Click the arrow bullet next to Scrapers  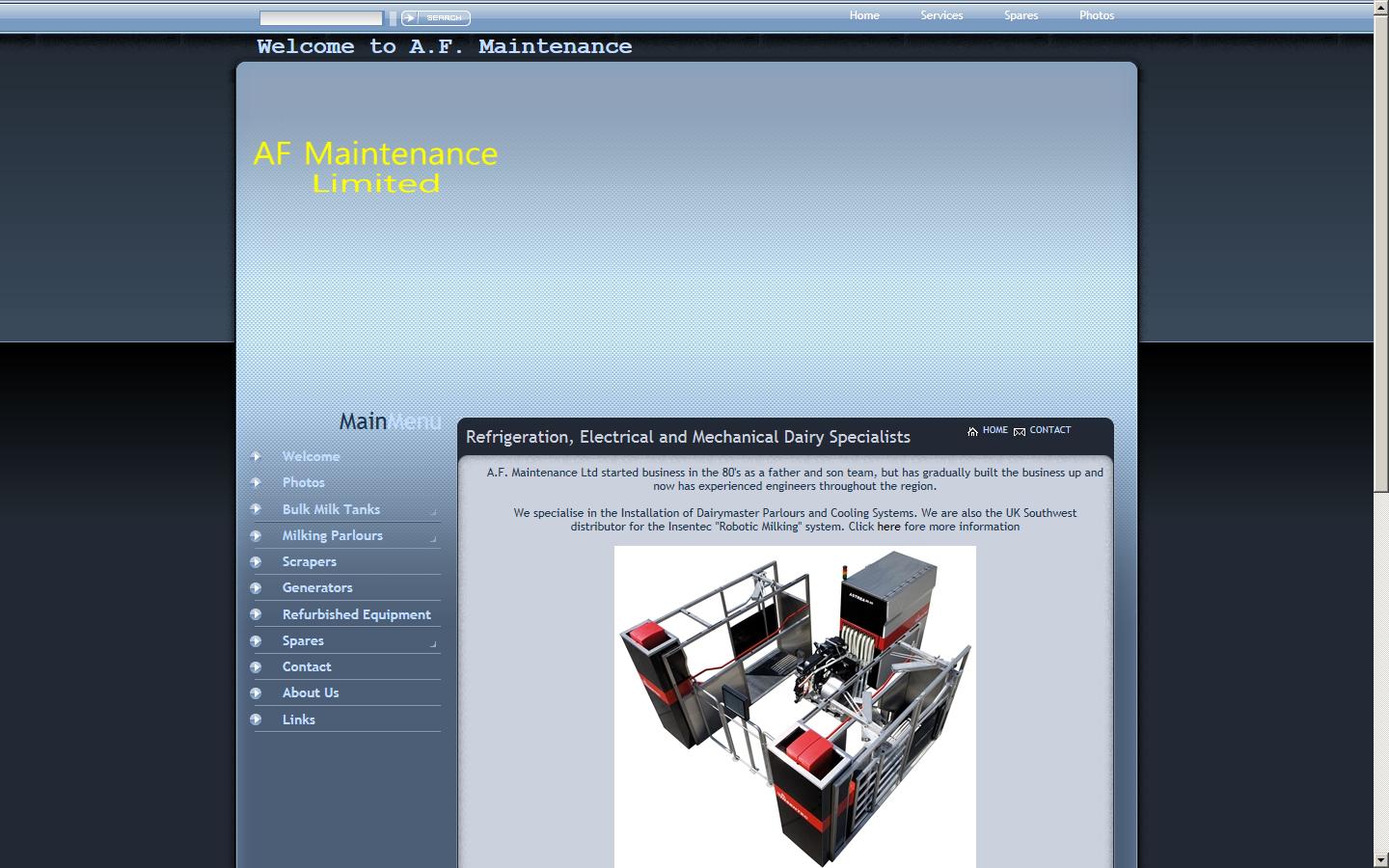(x=257, y=561)
